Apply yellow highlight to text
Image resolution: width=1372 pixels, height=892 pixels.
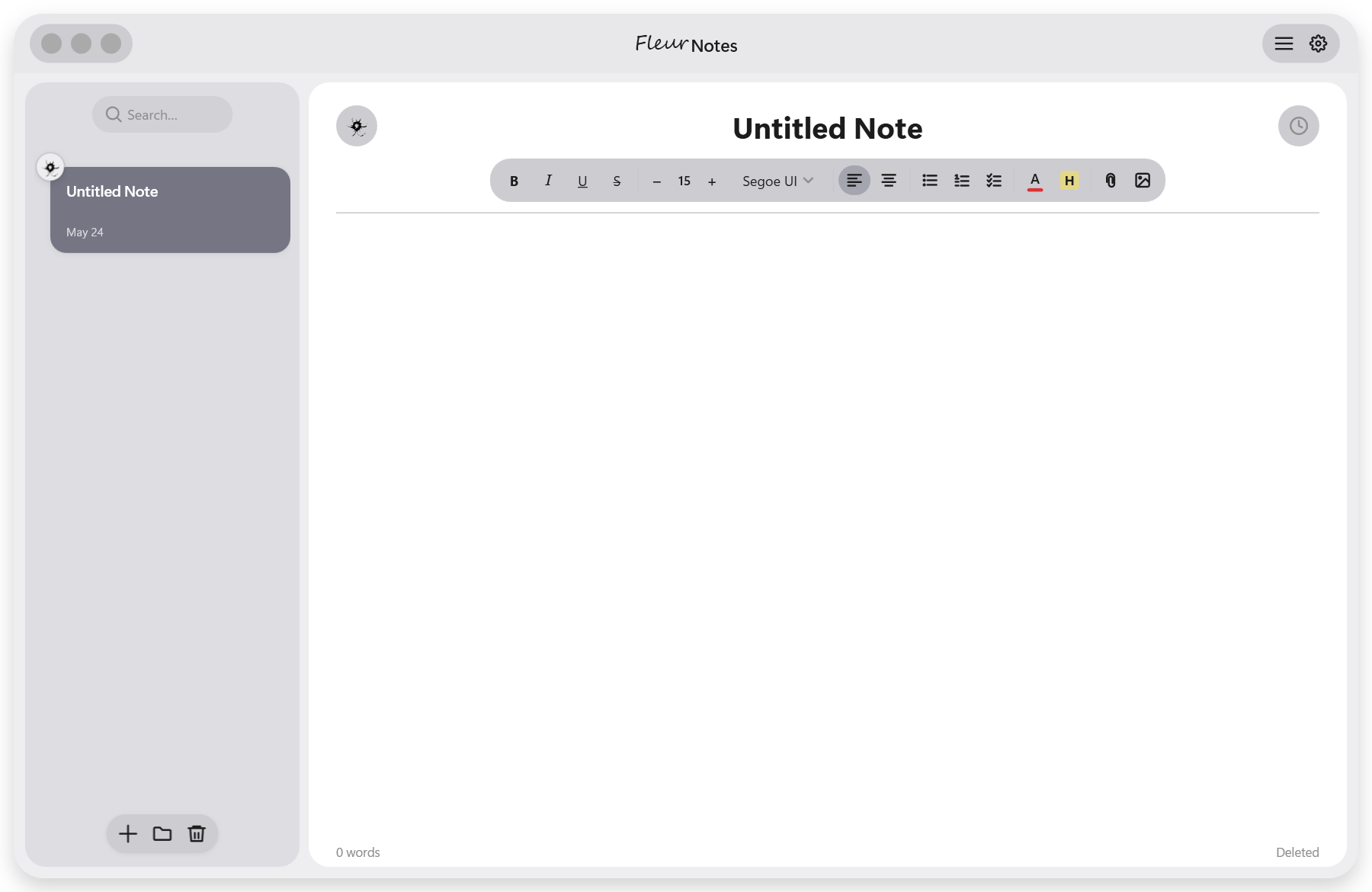coord(1069,181)
